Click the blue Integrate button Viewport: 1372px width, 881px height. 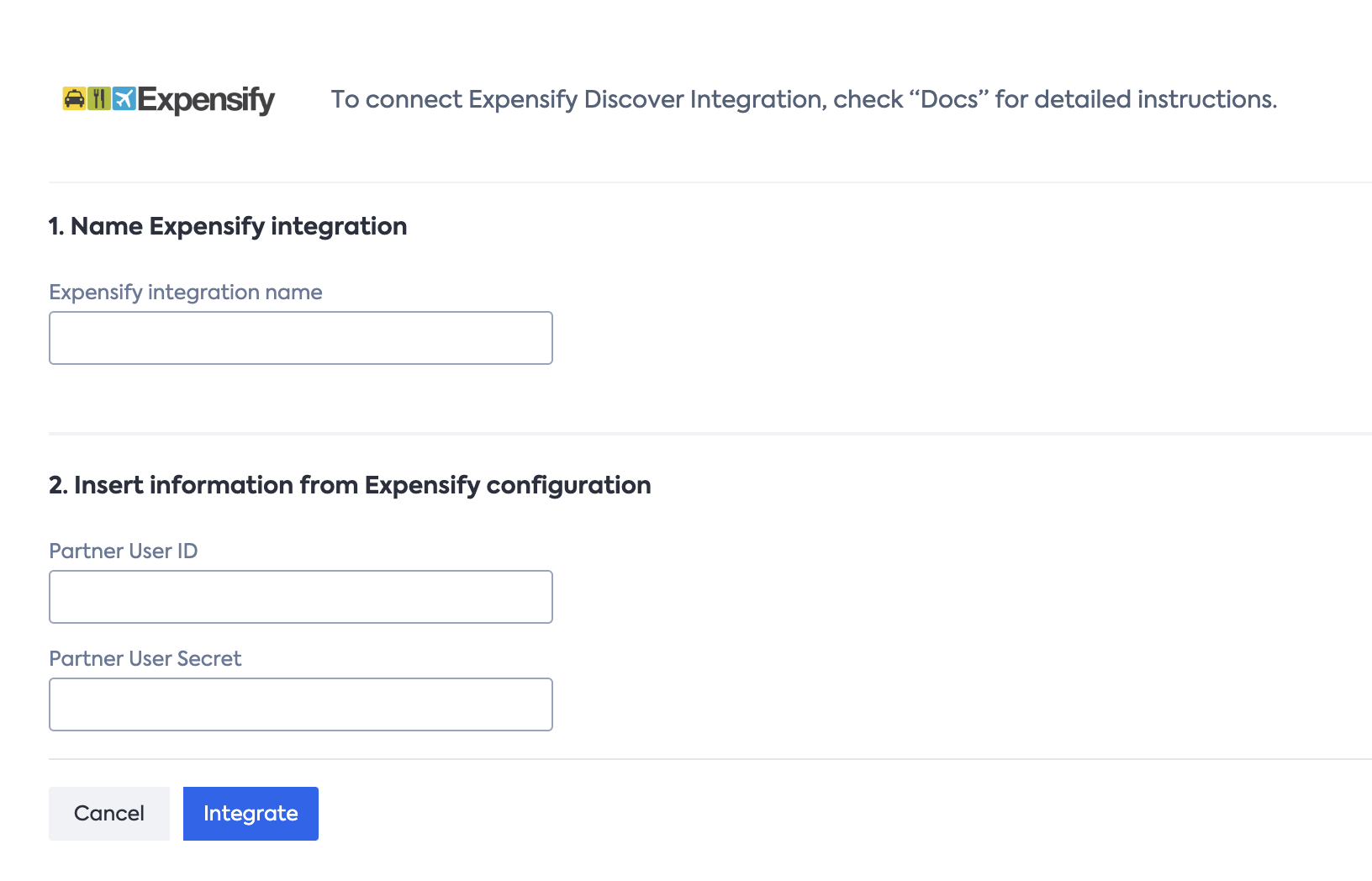tap(251, 814)
